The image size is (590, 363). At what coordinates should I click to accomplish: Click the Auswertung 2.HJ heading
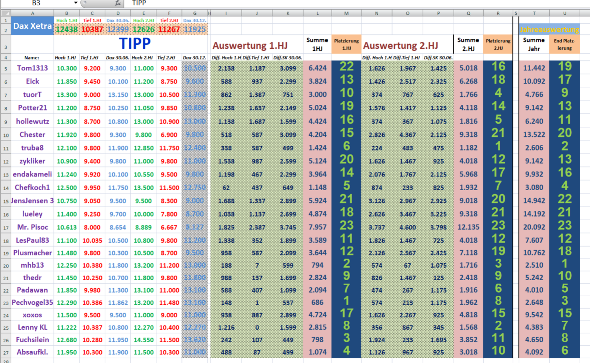pos(400,46)
